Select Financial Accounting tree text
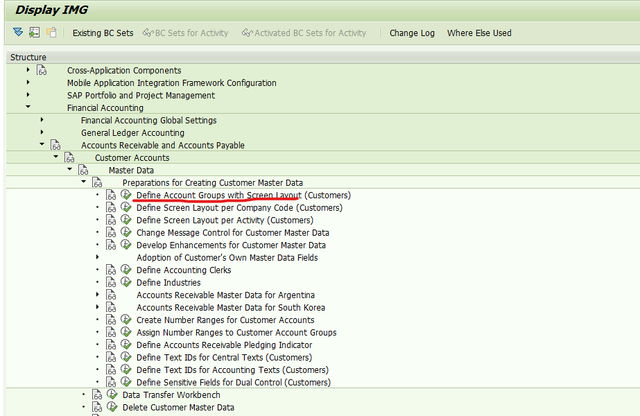640x416 pixels. [x=105, y=108]
